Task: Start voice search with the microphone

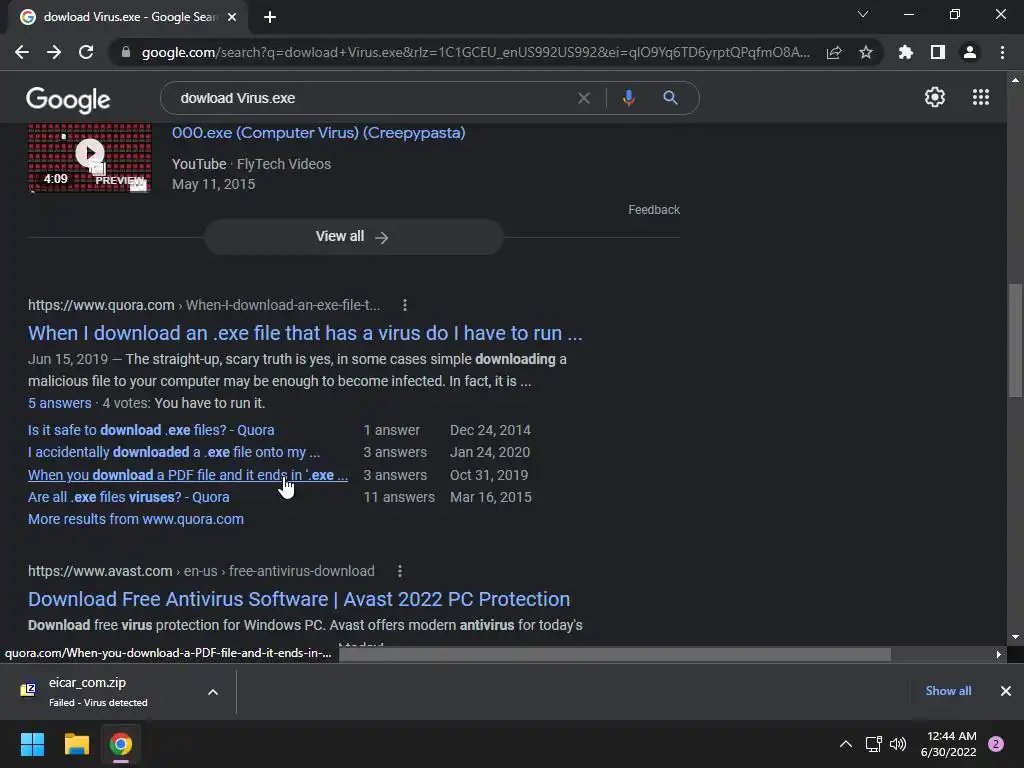Action: (628, 98)
